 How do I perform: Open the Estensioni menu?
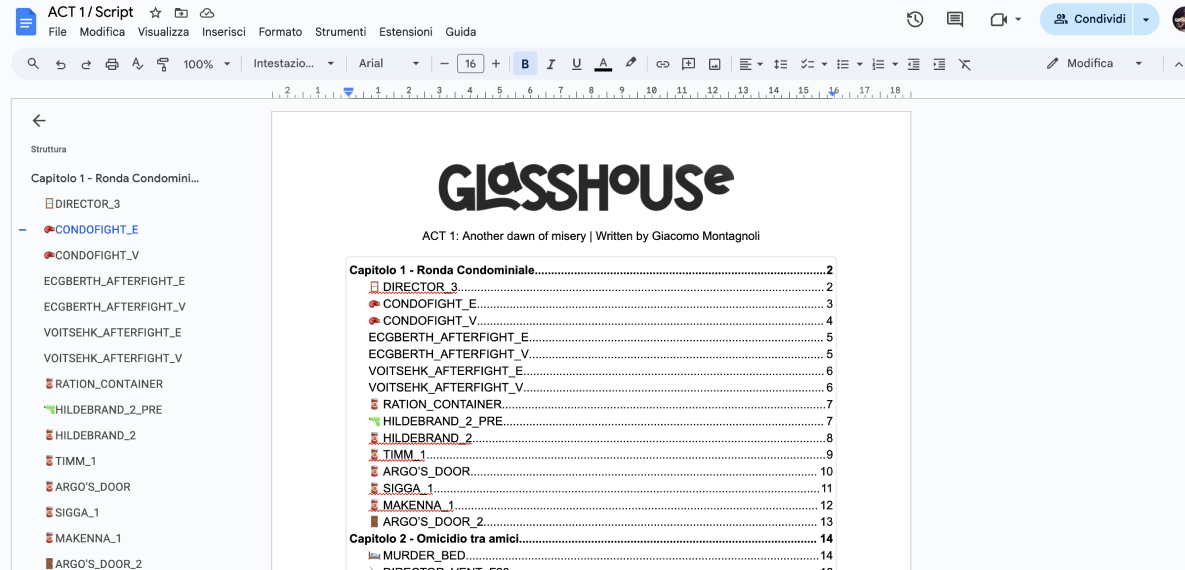coord(406,32)
